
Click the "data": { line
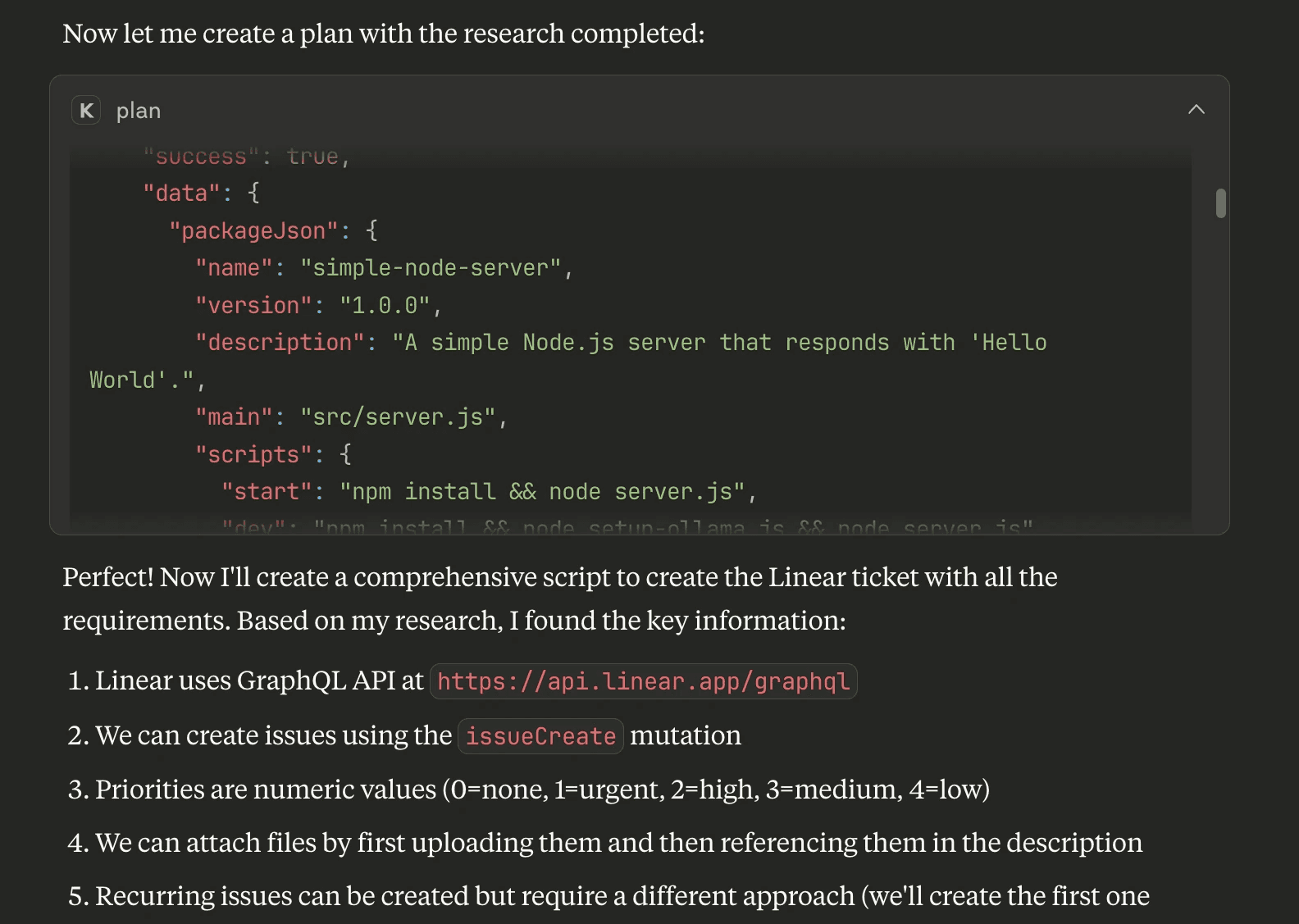tap(201, 193)
